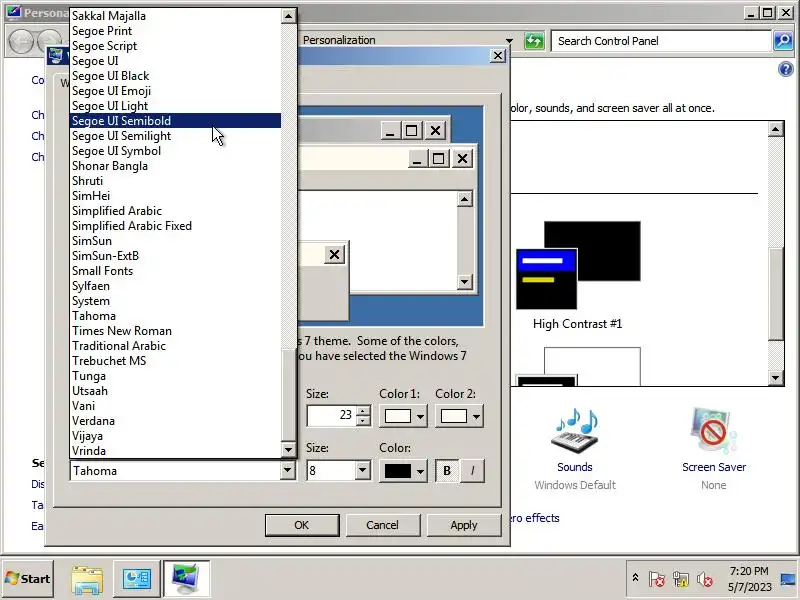This screenshot has width=800, height=600.
Task: Choose Segoe Script font
Action: click(175, 46)
